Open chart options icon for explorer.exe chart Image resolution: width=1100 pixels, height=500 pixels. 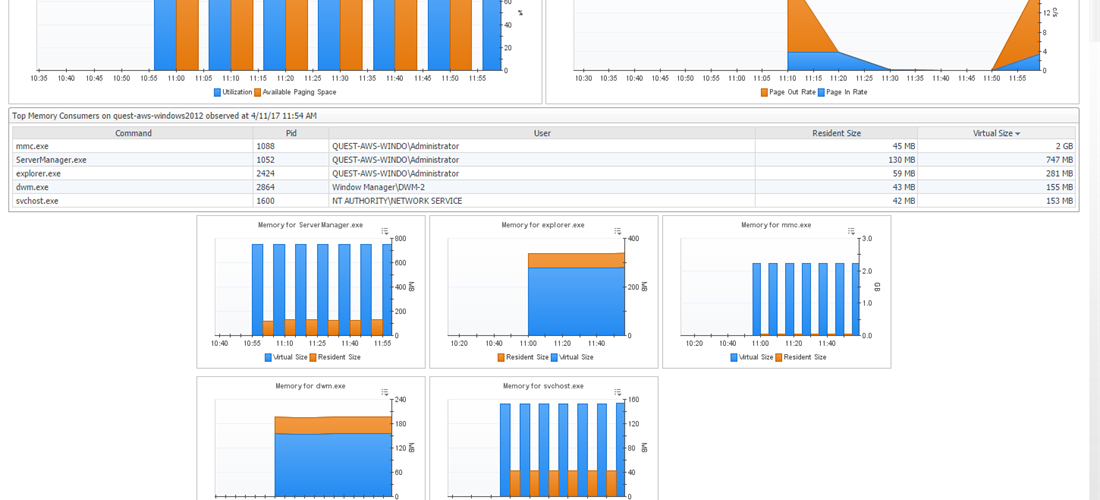point(617,230)
